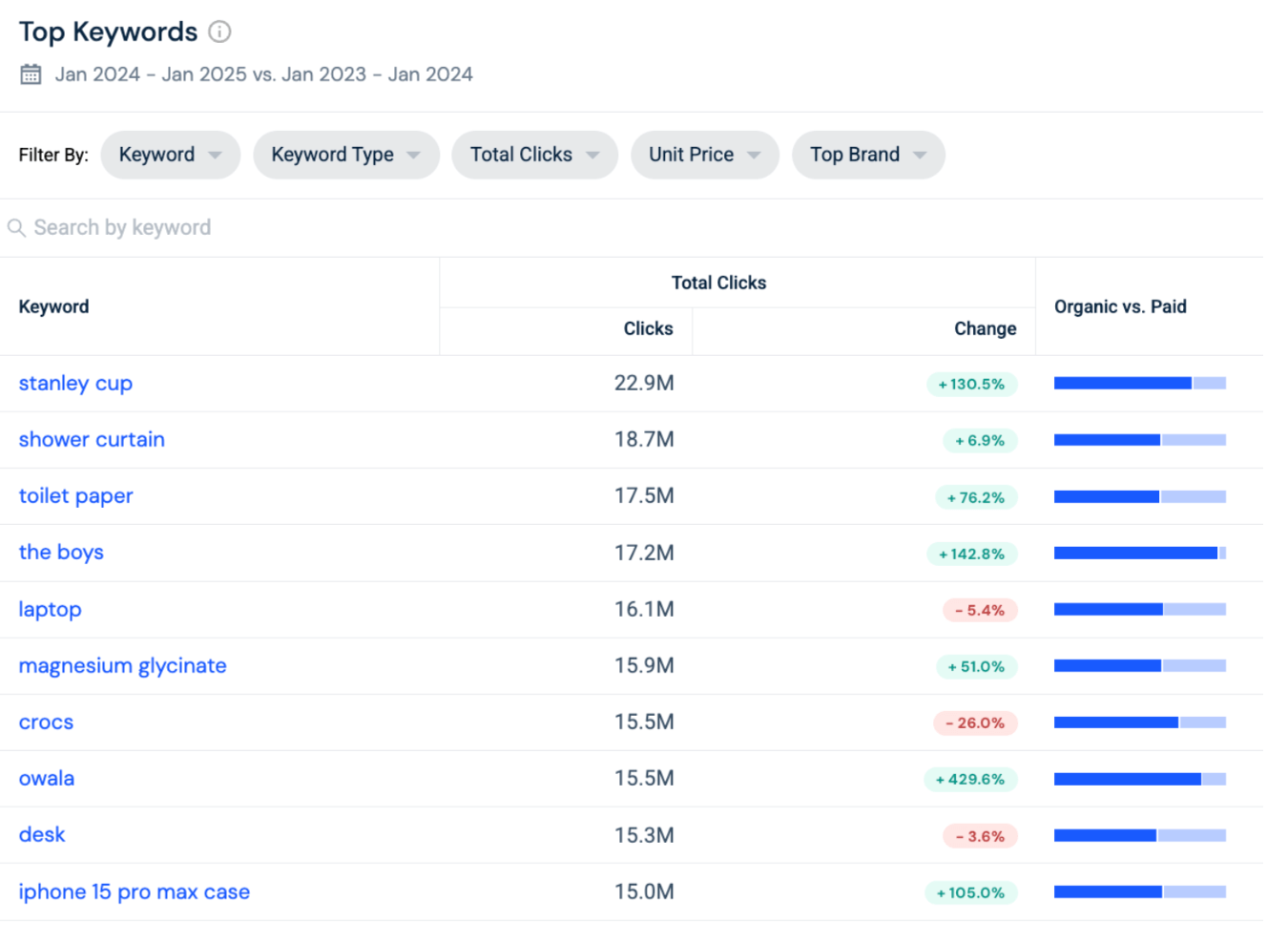
Task: Open the magnesium glycinate keyword link
Action: click(x=122, y=666)
